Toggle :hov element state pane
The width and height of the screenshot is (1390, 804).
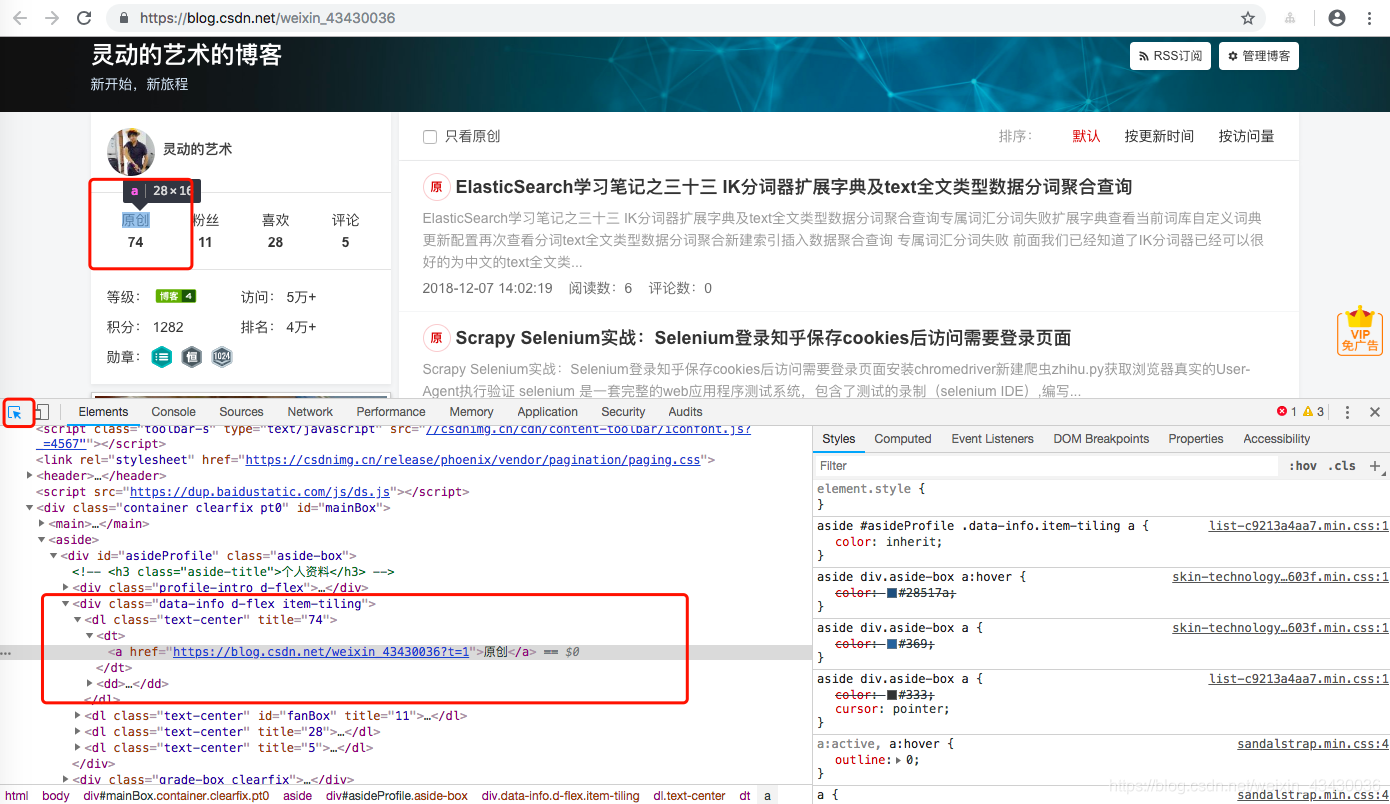coord(1302,466)
